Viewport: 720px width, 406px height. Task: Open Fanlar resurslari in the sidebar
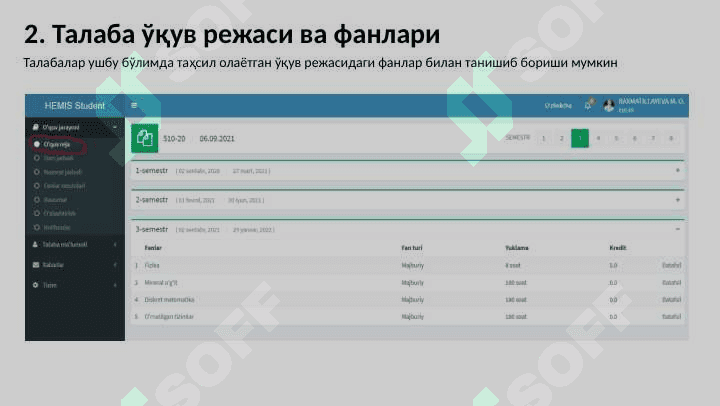click(x=64, y=186)
